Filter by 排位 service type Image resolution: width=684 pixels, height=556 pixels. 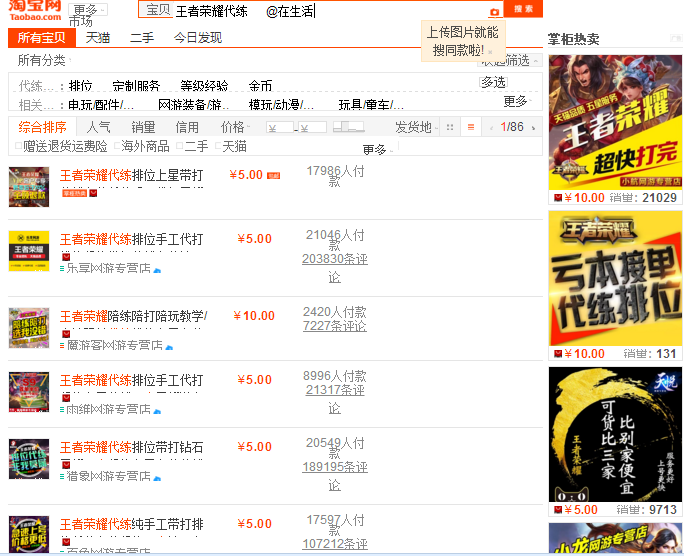[81, 86]
